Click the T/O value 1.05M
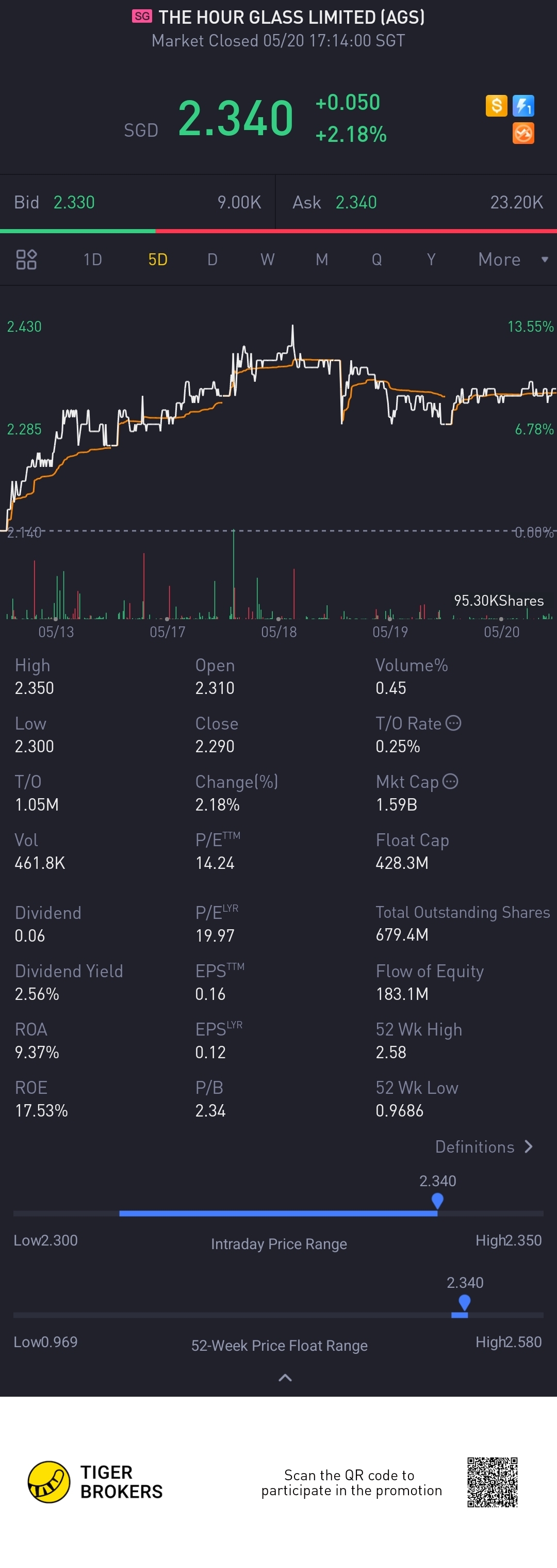 point(37,805)
